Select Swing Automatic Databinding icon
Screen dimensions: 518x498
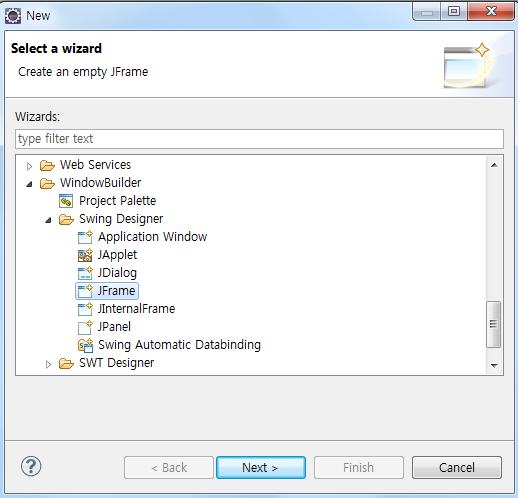coord(85,345)
